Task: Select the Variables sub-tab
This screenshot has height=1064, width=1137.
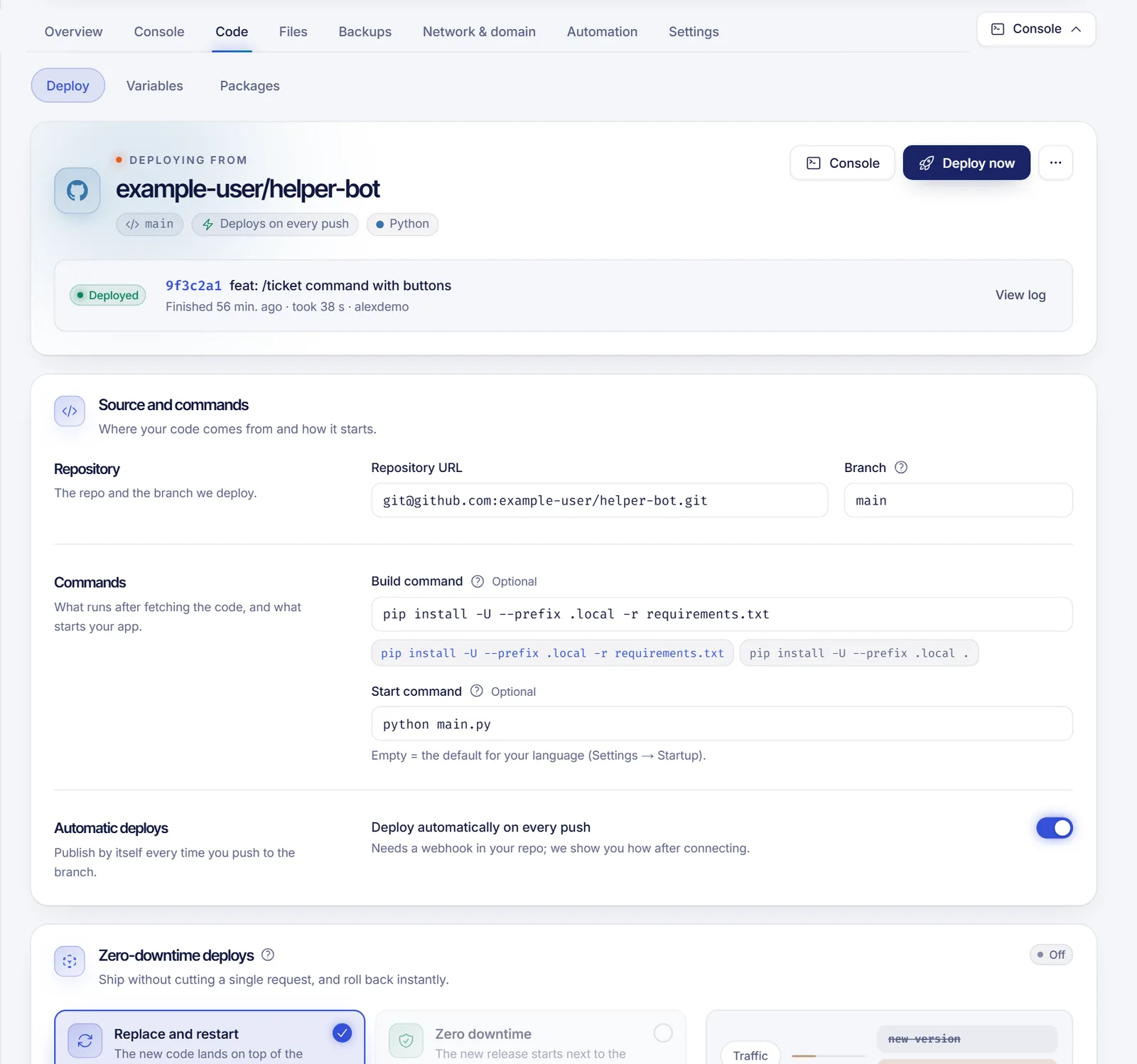Action: click(155, 85)
